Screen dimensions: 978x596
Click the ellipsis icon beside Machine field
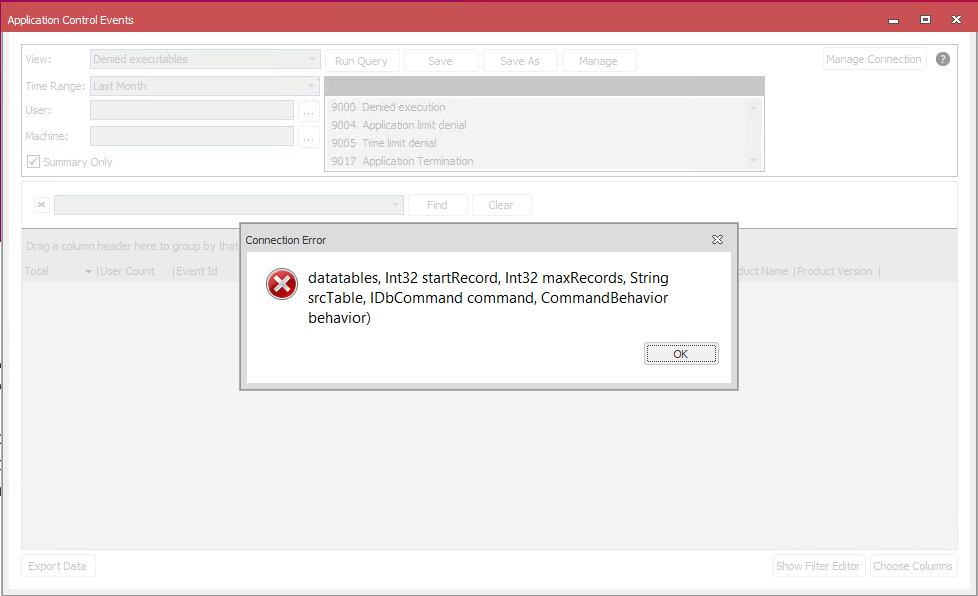pos(308,136)
